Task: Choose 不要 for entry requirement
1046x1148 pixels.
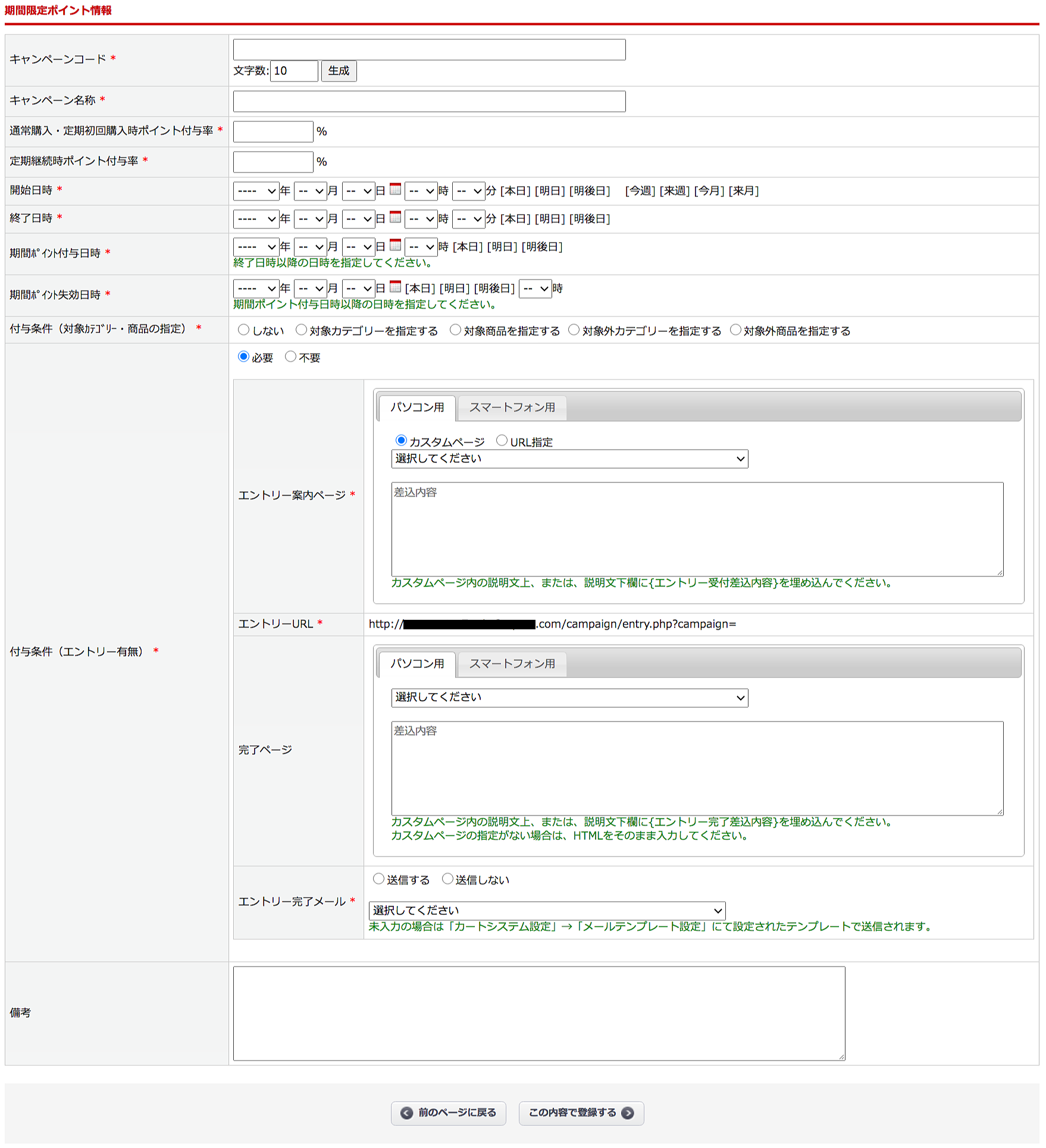Action: [290, 357]
